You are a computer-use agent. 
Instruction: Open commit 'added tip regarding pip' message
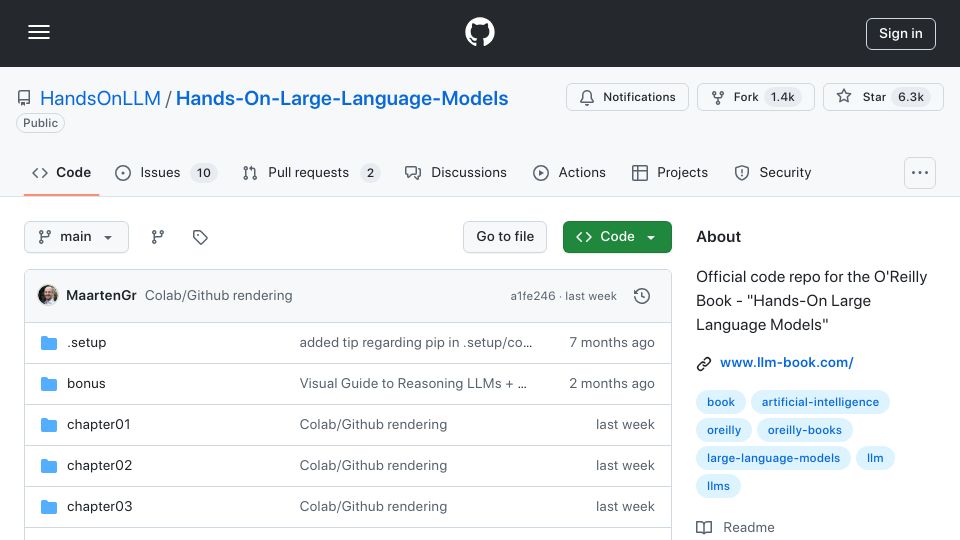tap(416, 343)
